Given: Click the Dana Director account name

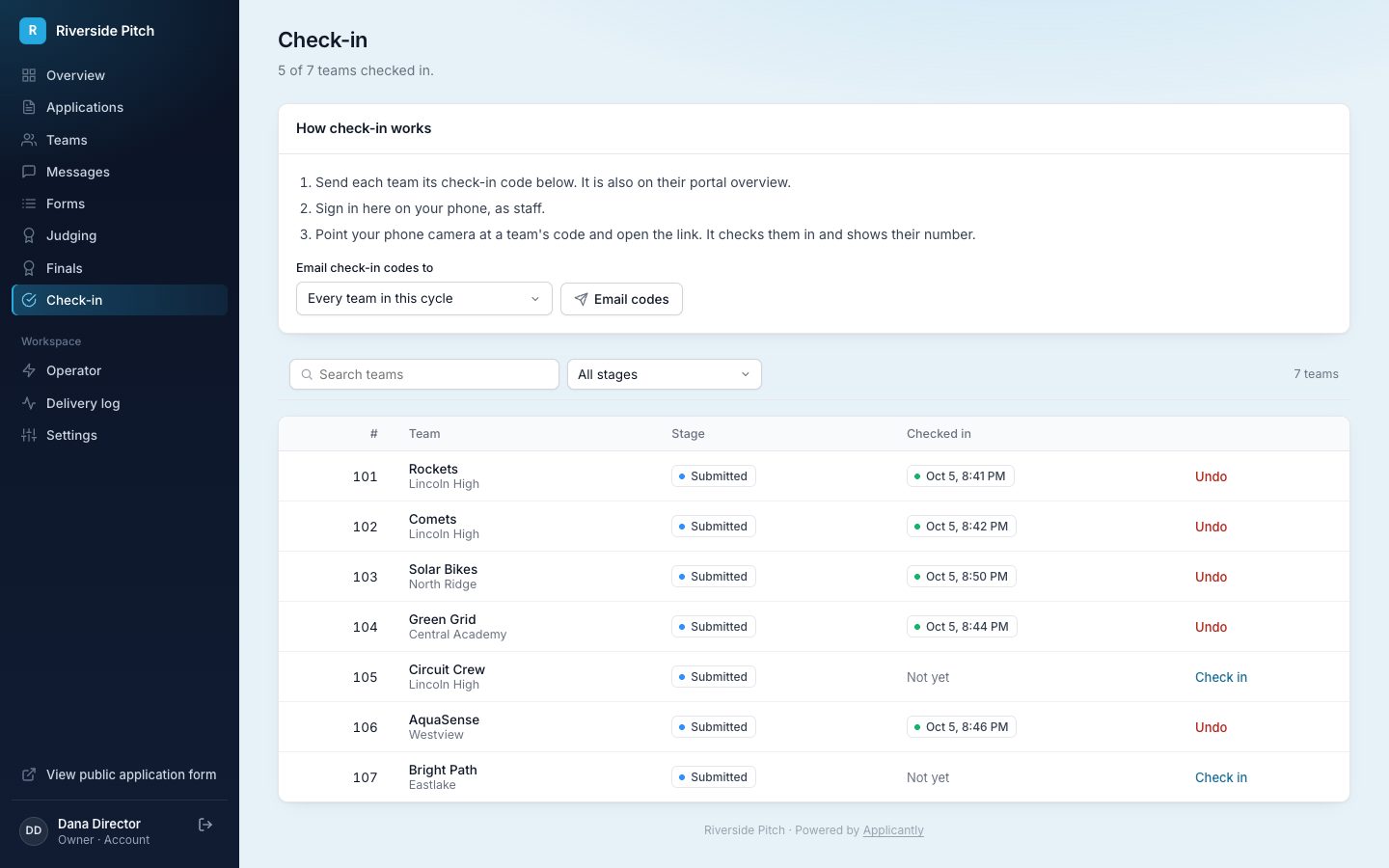Looking at the screenshot, I should (99, 824).
